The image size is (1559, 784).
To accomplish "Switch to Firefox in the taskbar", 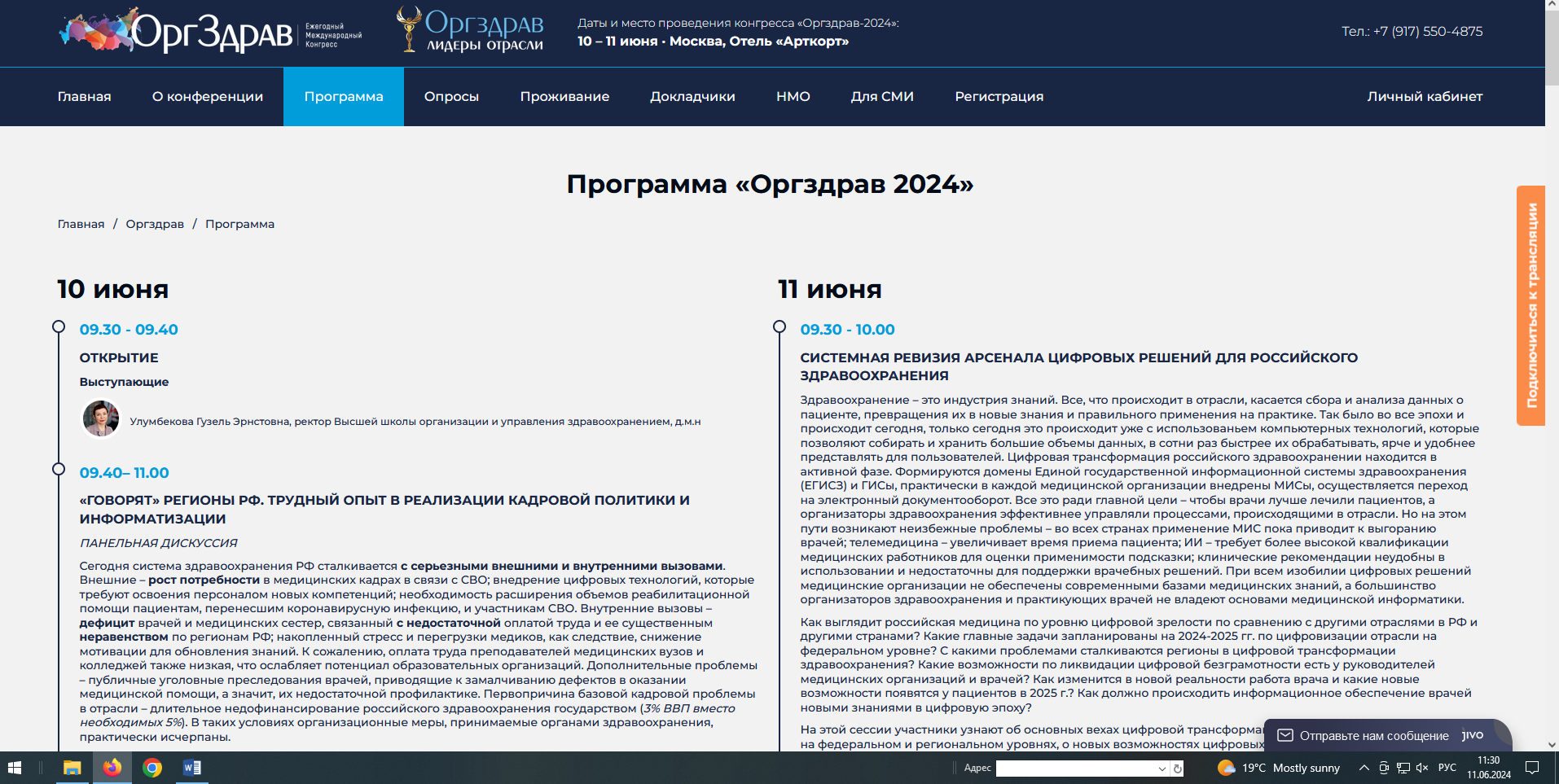I will [x=112, y=768].
